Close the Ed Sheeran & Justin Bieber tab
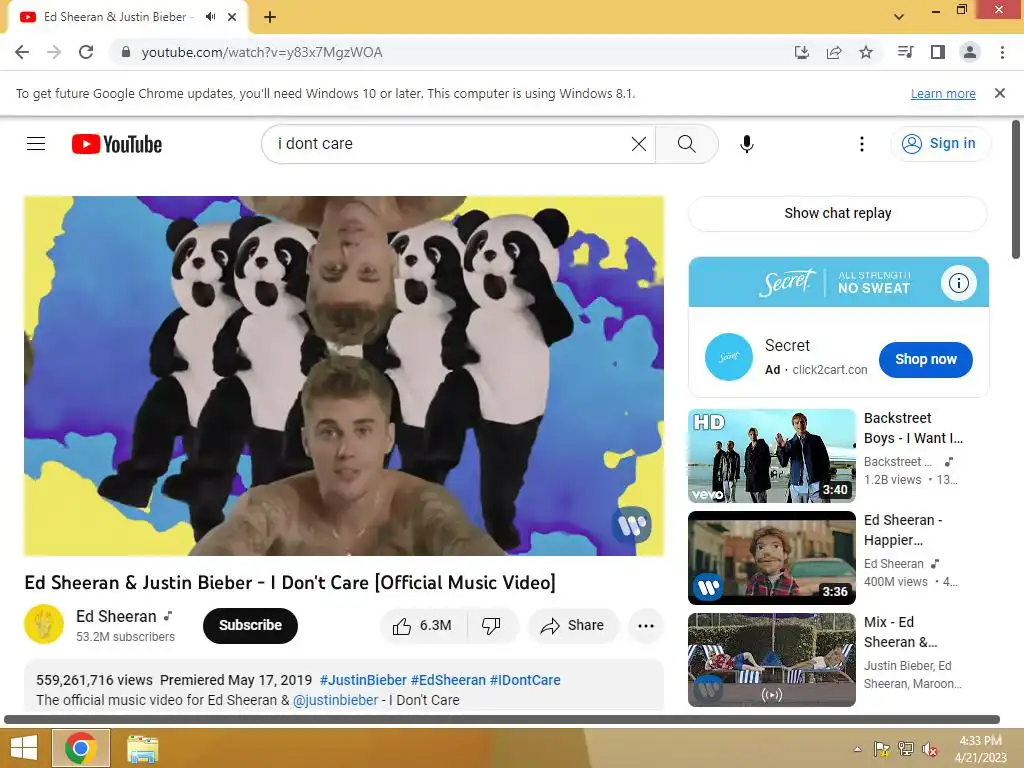Viewport: 1024px width, 768px height. coord(232,17)
